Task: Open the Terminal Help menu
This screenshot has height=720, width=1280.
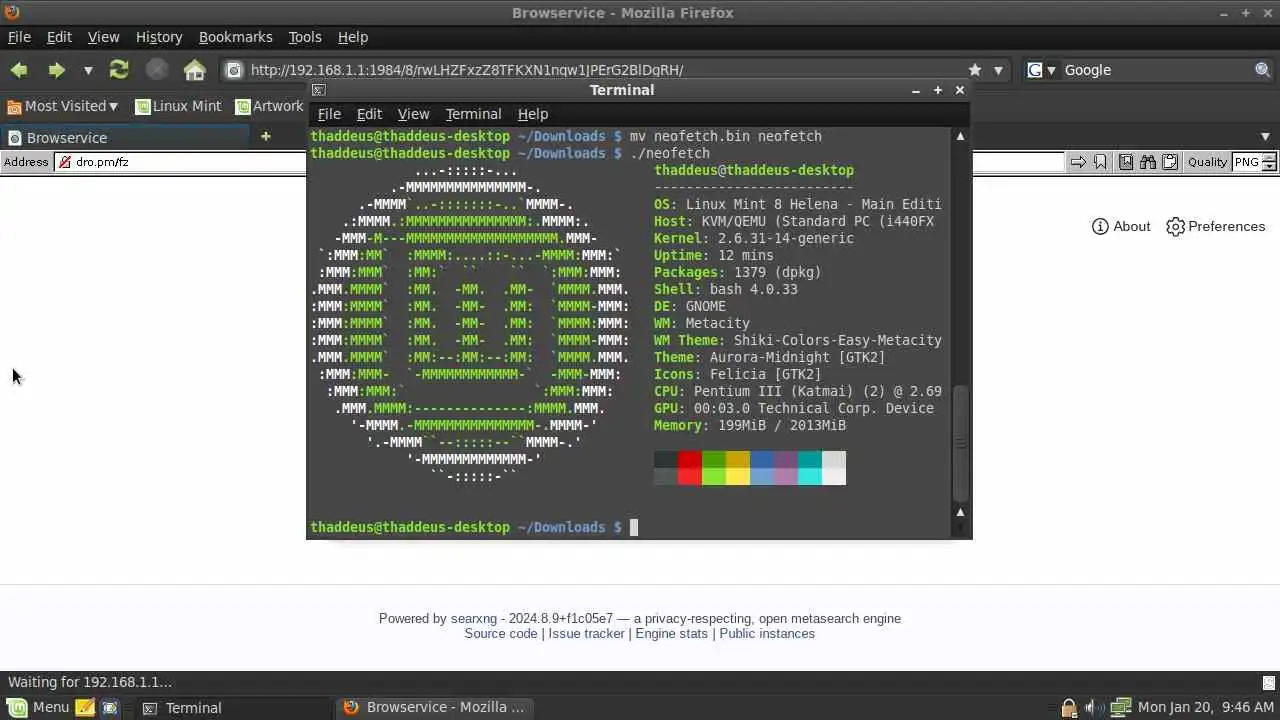Action: (532, 114)
